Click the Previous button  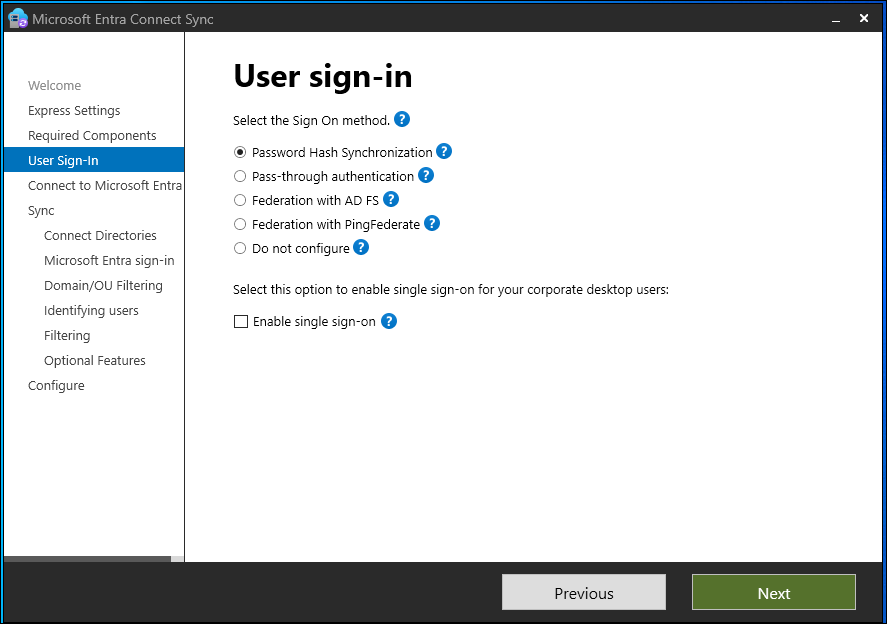point(583,593)
